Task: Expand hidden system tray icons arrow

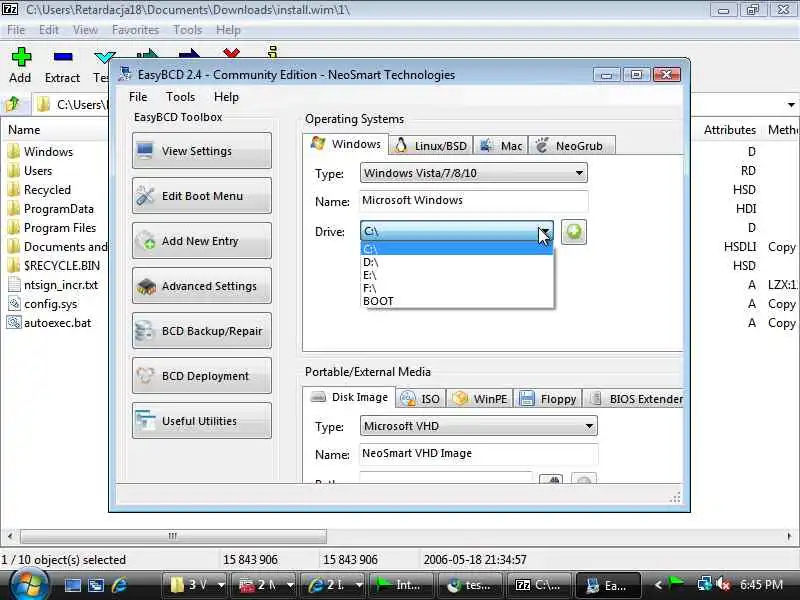Action: pyautogui.click(x=658, y=584)
